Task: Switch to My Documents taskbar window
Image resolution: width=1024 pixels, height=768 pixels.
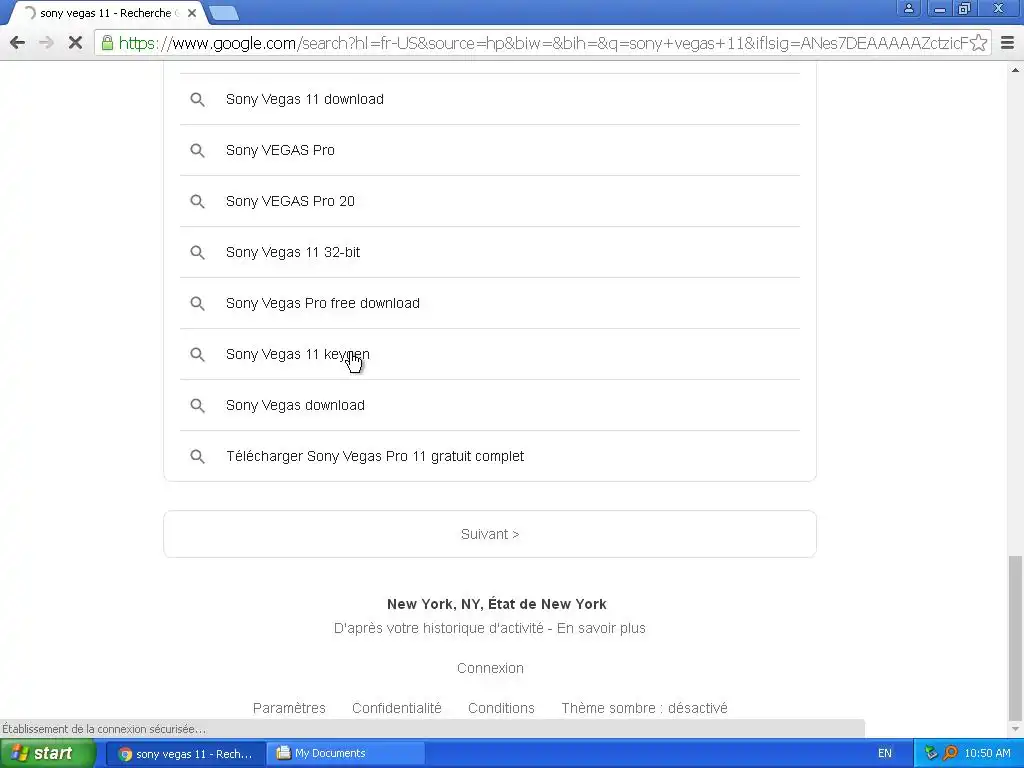Action: (346, 754)
